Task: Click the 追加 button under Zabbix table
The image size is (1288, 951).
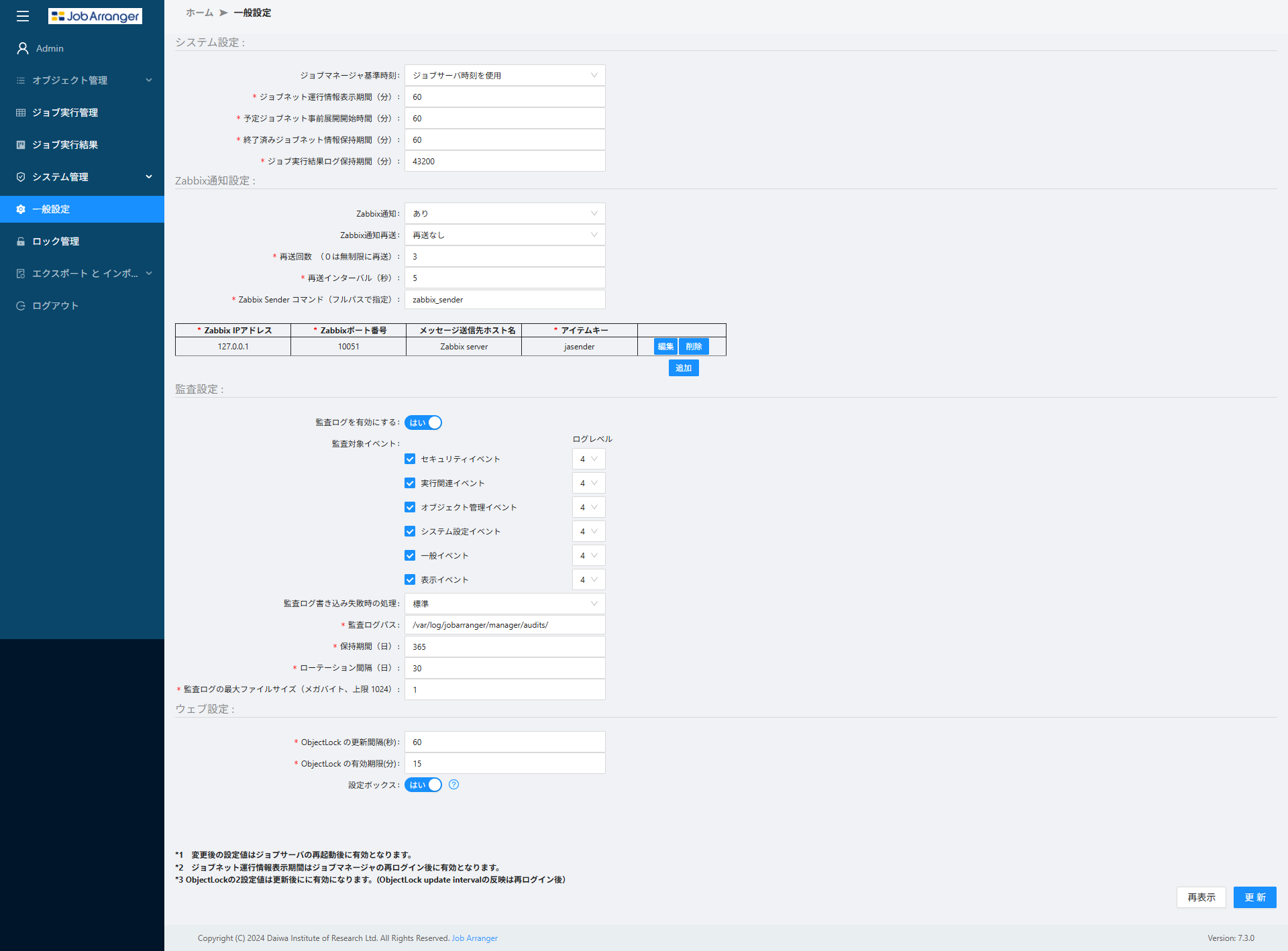Action: click(x=684, y=368)
